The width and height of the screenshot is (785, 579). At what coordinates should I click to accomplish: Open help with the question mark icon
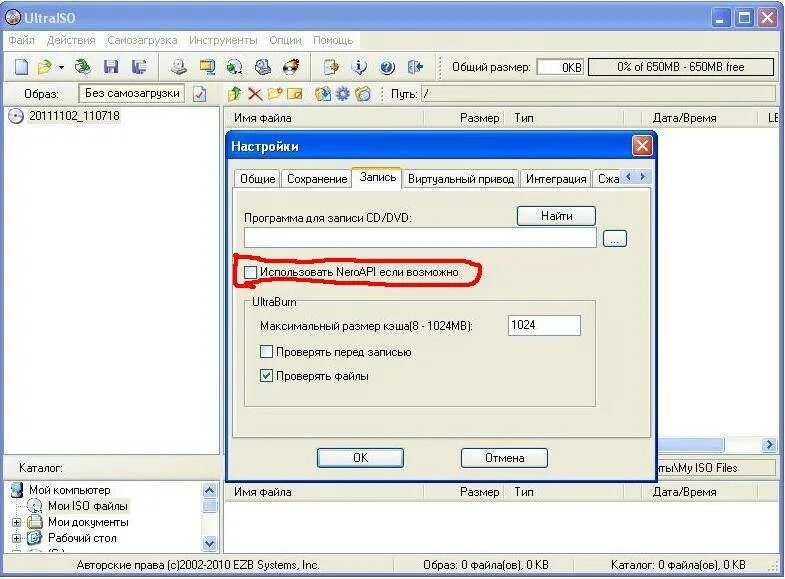pos(387,67)
